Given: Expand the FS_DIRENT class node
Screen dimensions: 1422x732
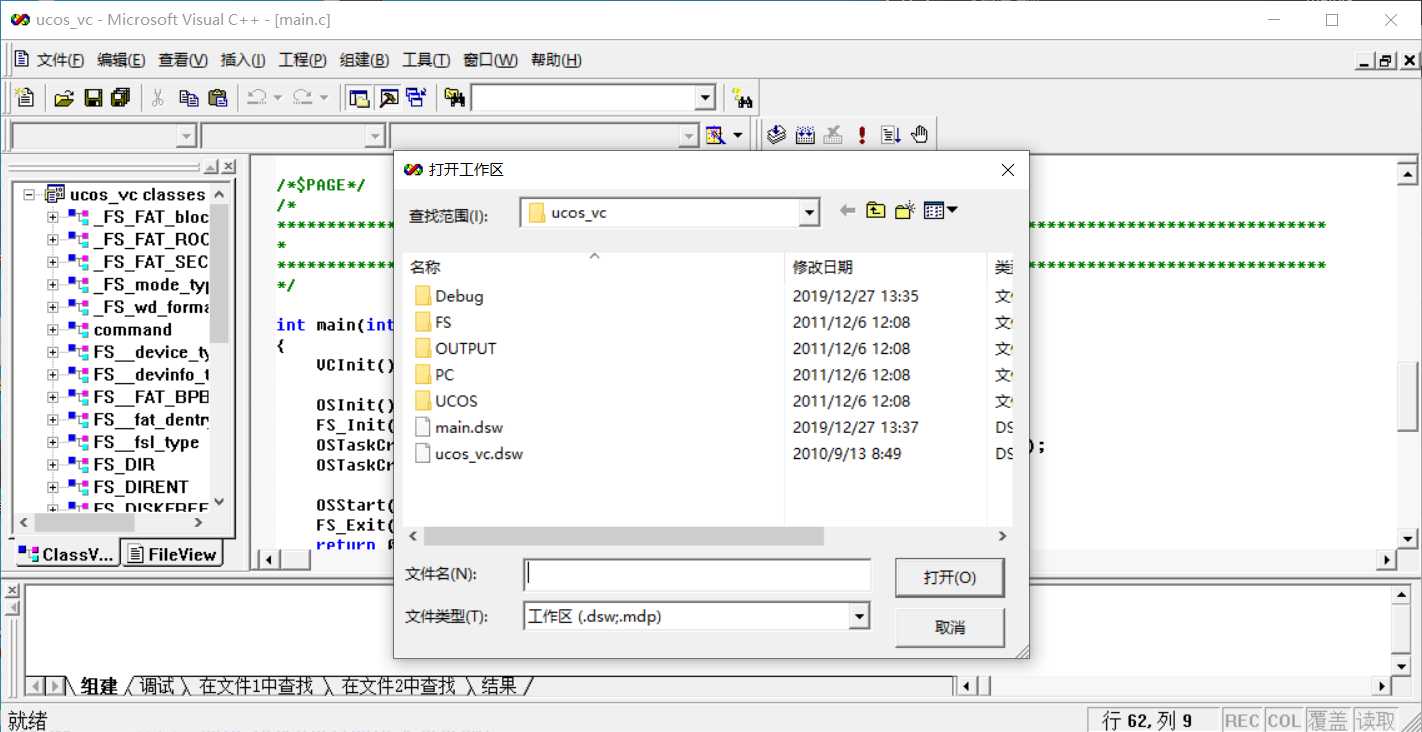Looking at the screenshot, I should coord(53,487).
